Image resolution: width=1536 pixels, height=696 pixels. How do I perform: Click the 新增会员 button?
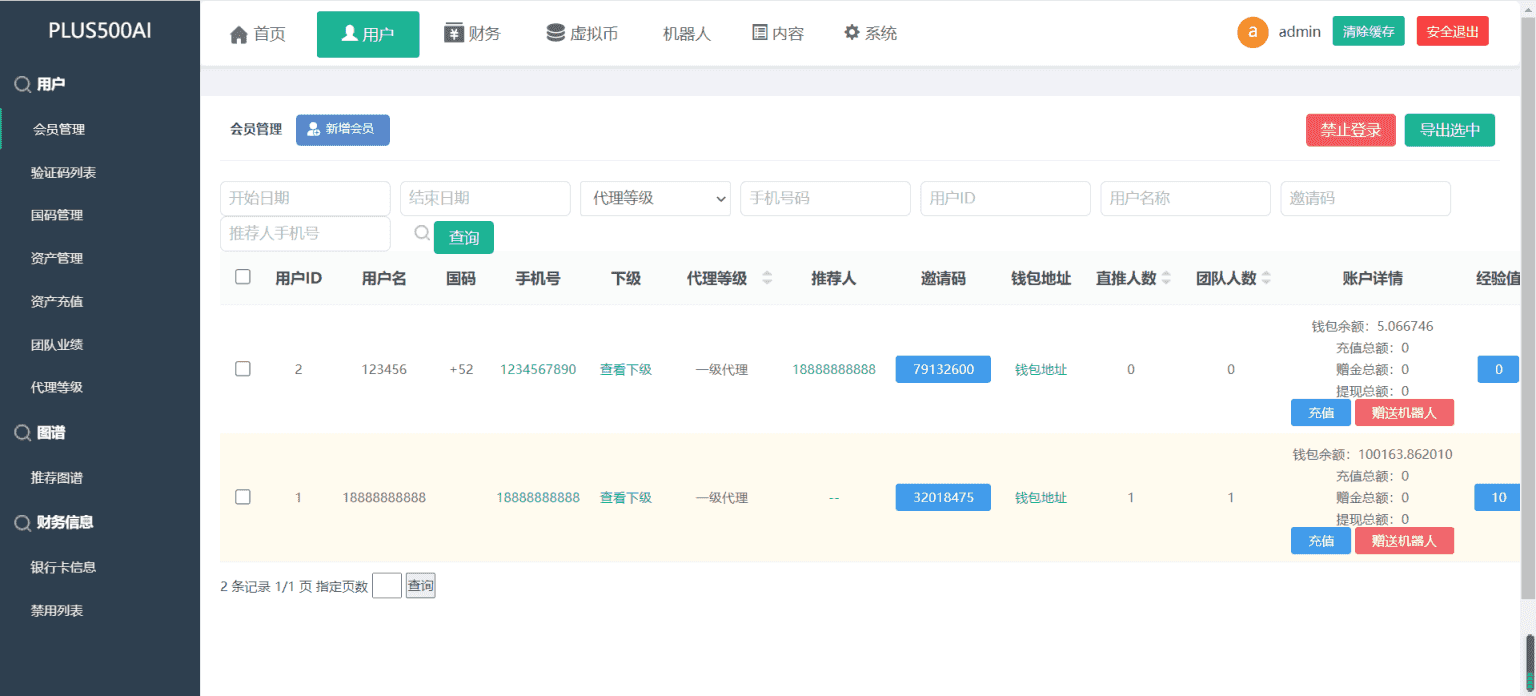[x=343, y=130]
